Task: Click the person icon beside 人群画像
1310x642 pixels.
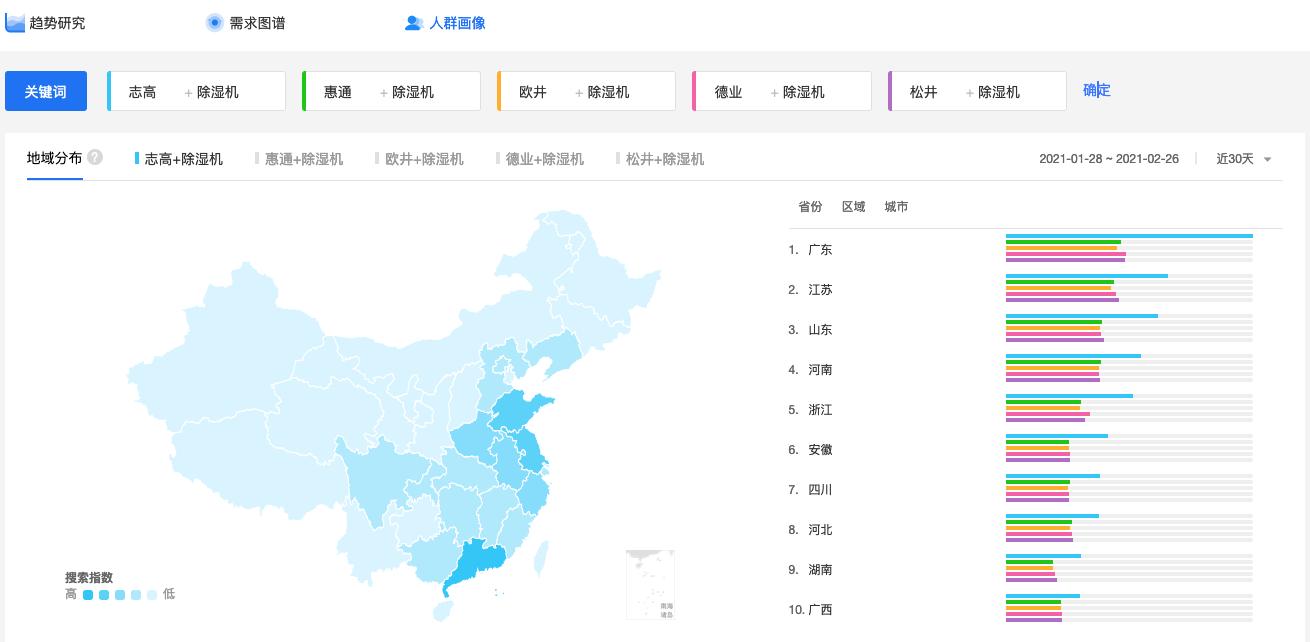Action: 414,23
